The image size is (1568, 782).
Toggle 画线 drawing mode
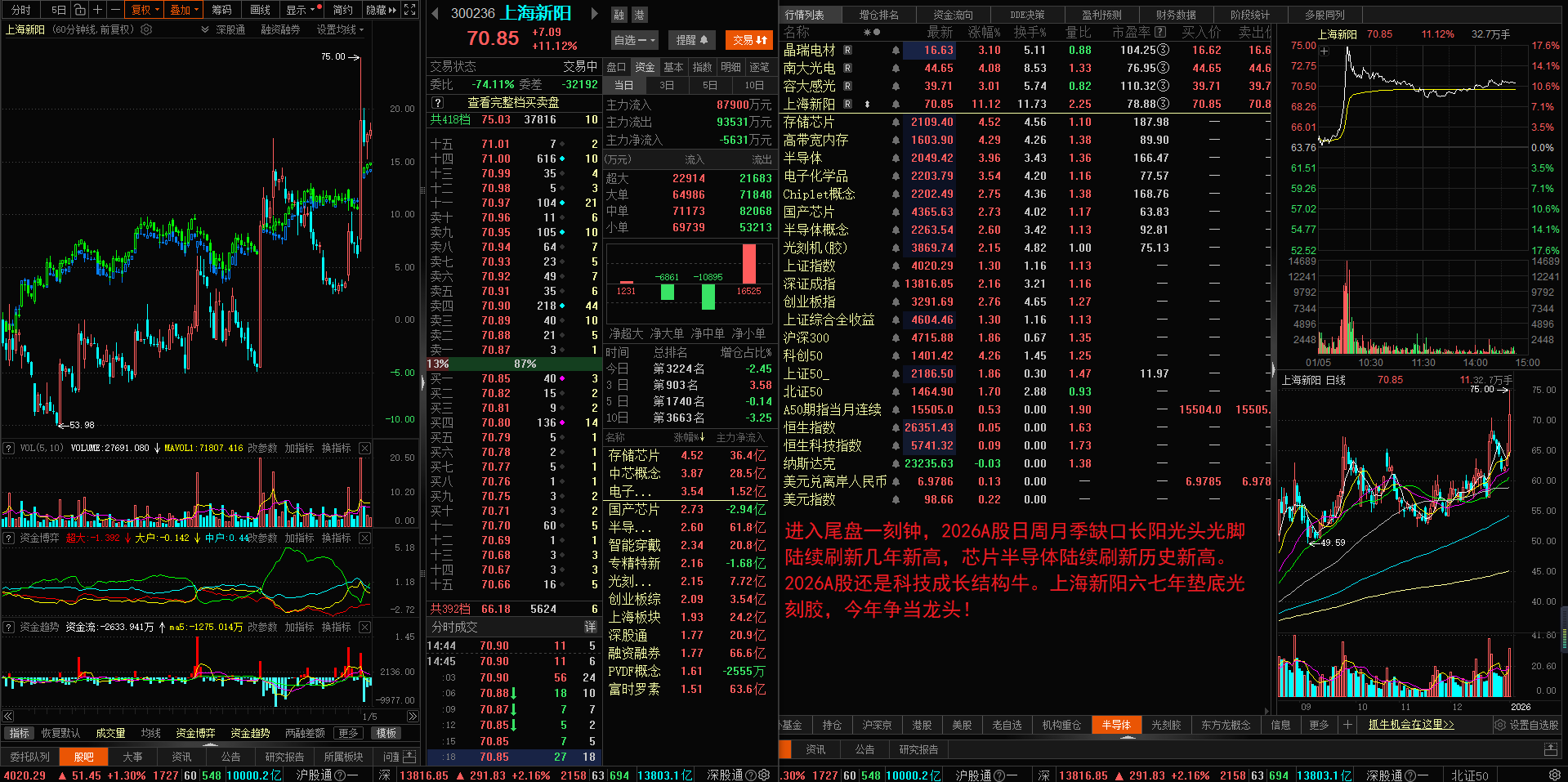tap(260, 10)
